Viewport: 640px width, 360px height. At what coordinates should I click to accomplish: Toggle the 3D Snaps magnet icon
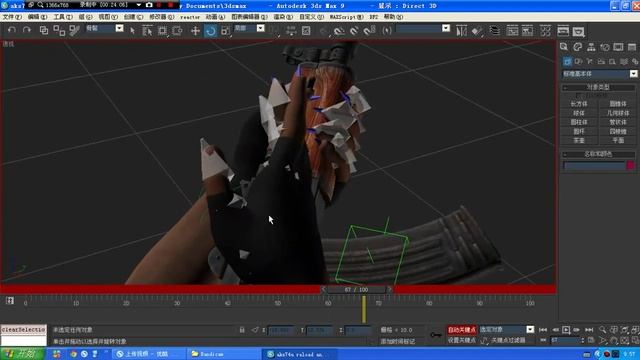point(324,31)
